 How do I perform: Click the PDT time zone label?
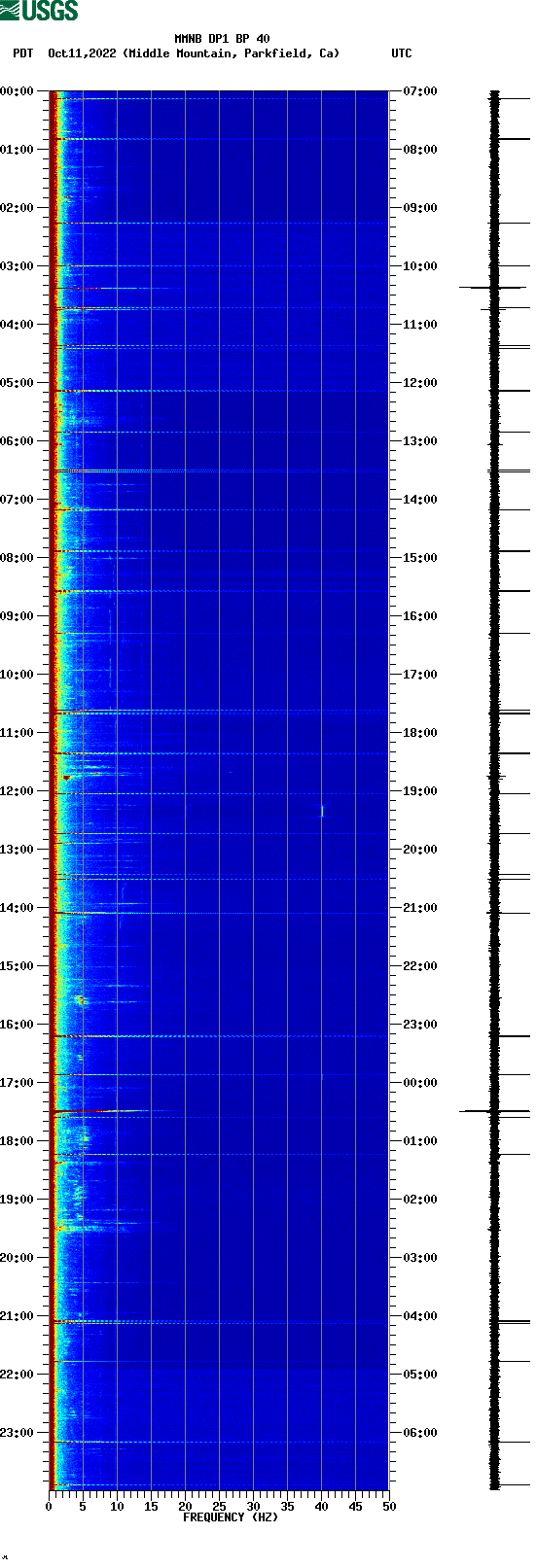coord(22,53)
